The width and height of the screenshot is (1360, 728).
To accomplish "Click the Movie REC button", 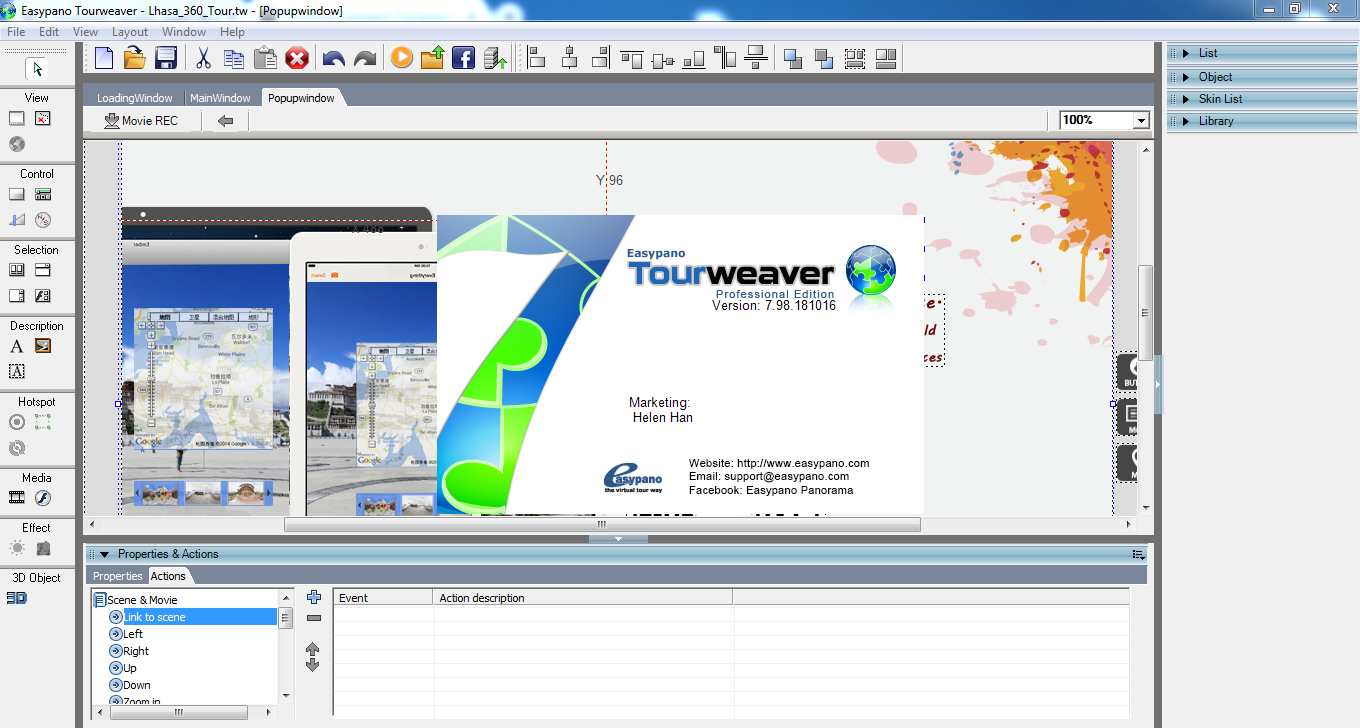I will [x=142, y=121].
